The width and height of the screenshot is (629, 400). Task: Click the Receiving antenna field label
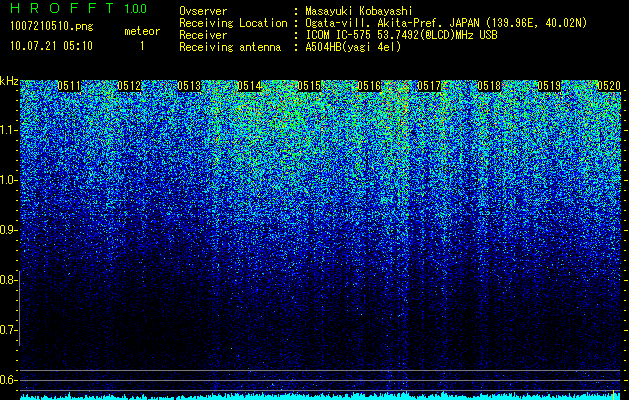pyautogui.click(x=230, y=47)
